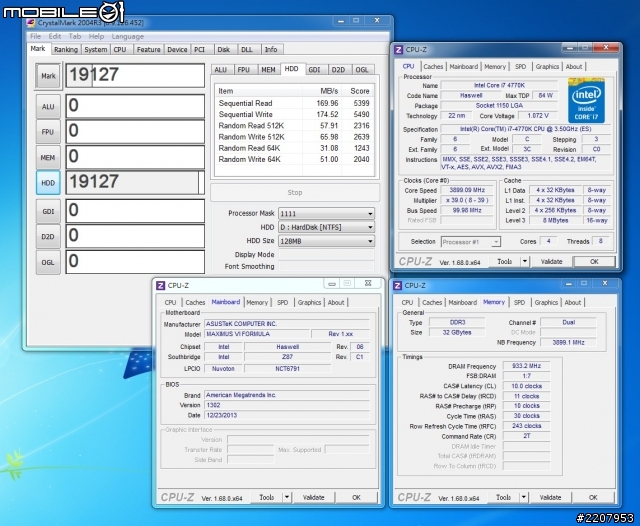
Task: Click the Random Write 64K result row
Action: [x=294, y=159]
